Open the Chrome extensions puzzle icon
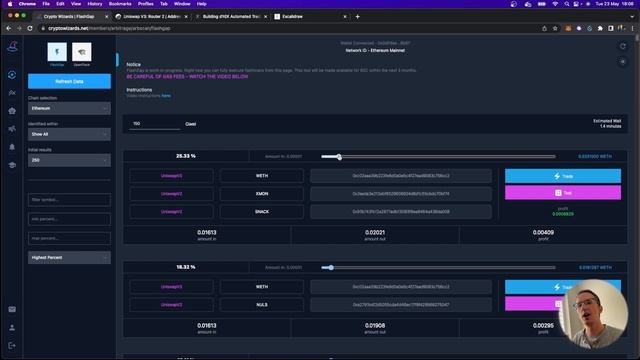Viewport: 640px width, 360px height. coord(600,28)
